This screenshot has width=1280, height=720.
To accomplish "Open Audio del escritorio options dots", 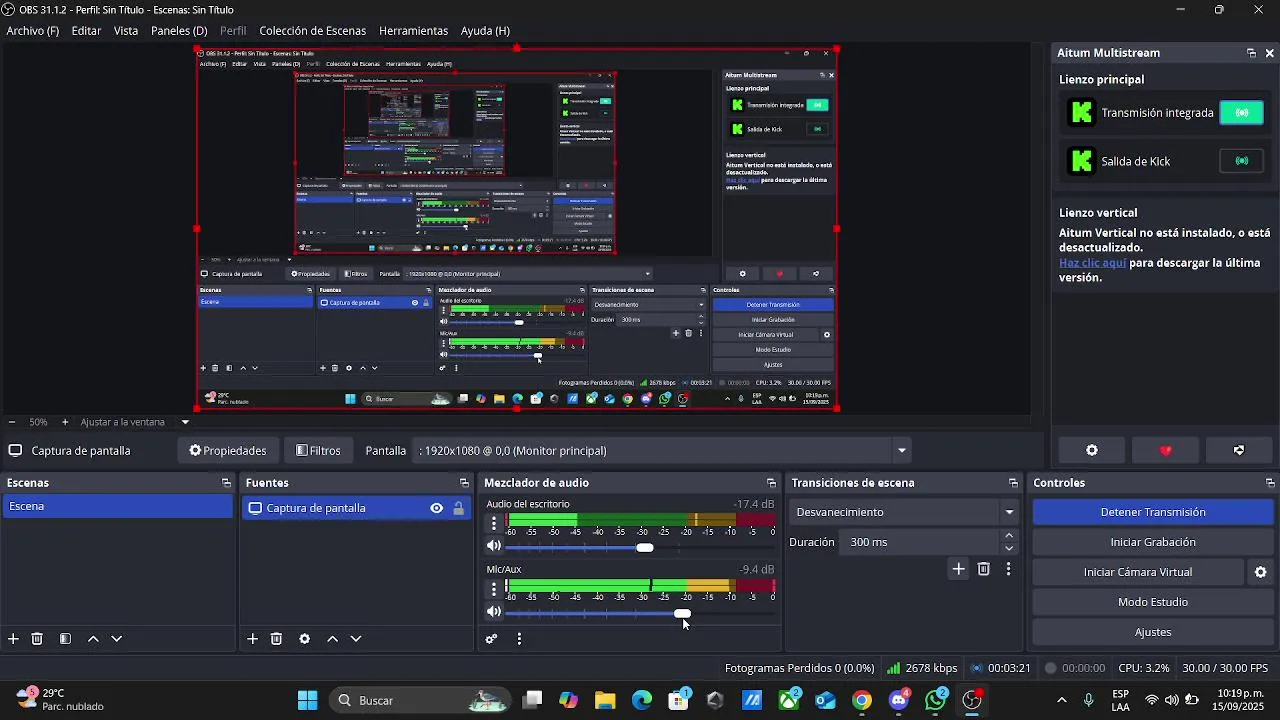I will click(x=493, y=523).
